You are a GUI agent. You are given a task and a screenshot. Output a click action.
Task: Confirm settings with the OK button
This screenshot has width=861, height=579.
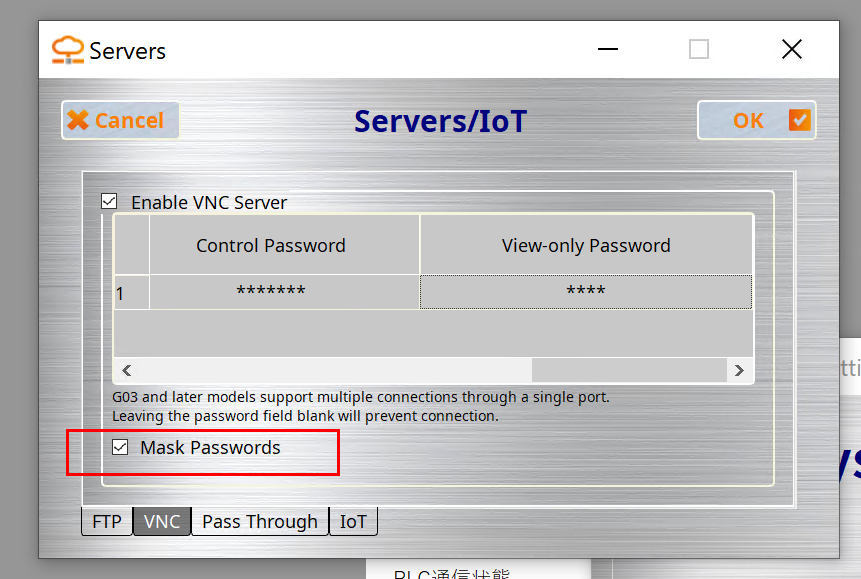[756, 121]
